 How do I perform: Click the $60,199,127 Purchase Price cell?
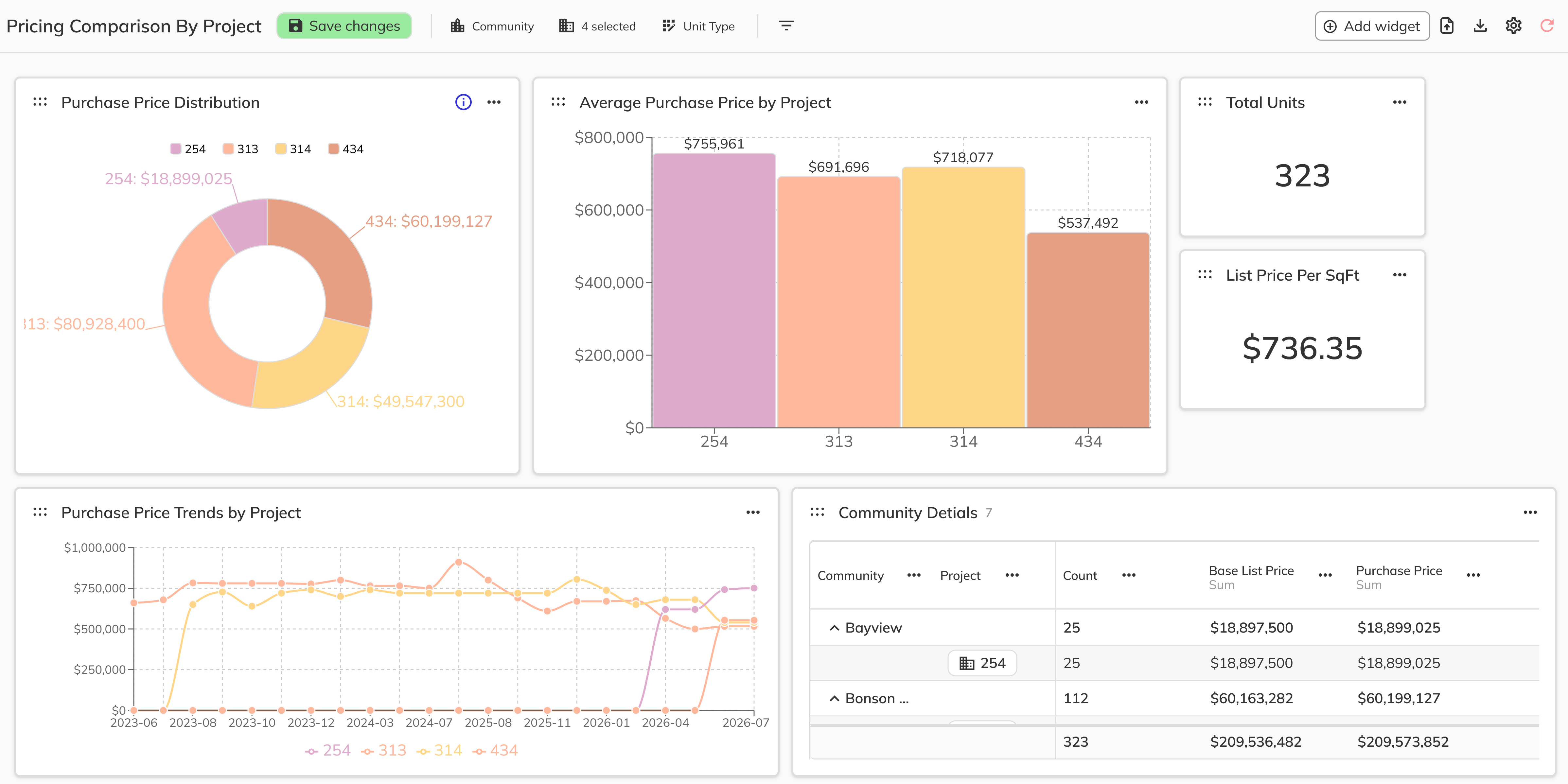(x=1398, y=699)
